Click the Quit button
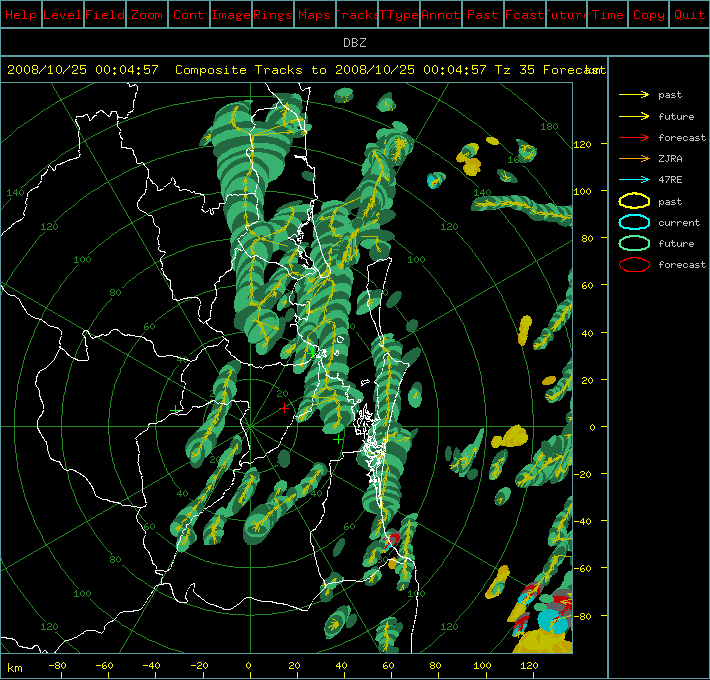This screenshot has width=710, height=680. 688,15
